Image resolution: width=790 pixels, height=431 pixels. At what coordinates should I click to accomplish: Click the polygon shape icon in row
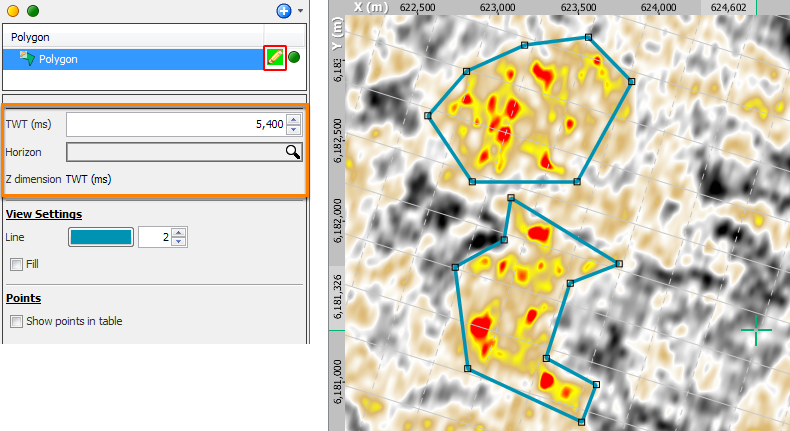point(27,58)
